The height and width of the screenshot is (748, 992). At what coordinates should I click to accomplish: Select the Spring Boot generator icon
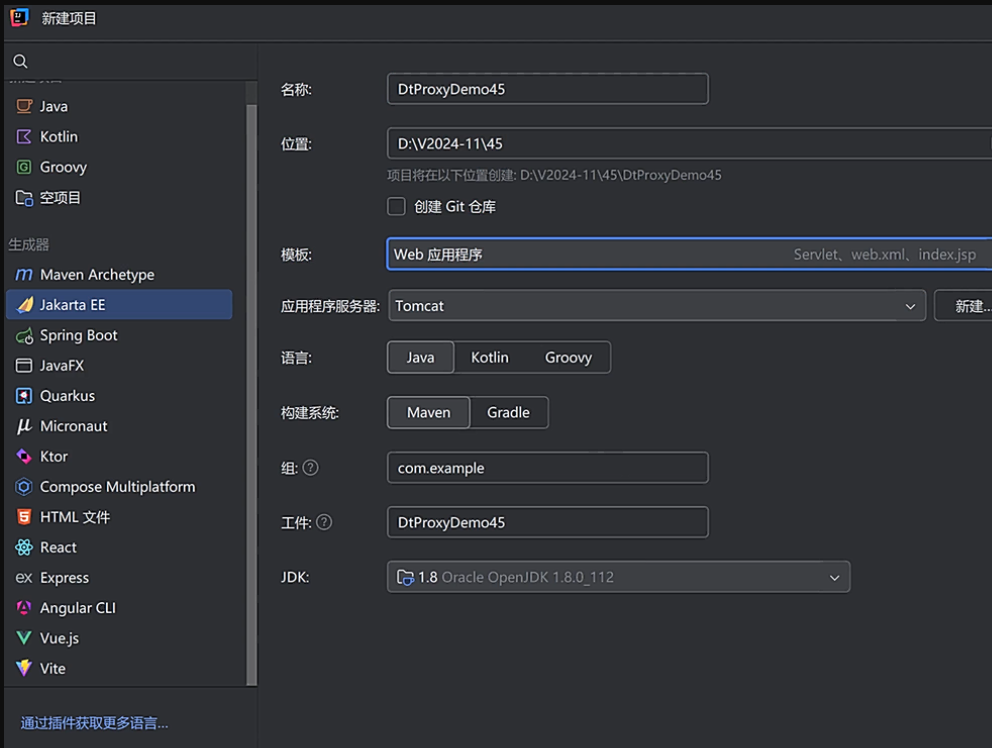click(x=24, y=335)
